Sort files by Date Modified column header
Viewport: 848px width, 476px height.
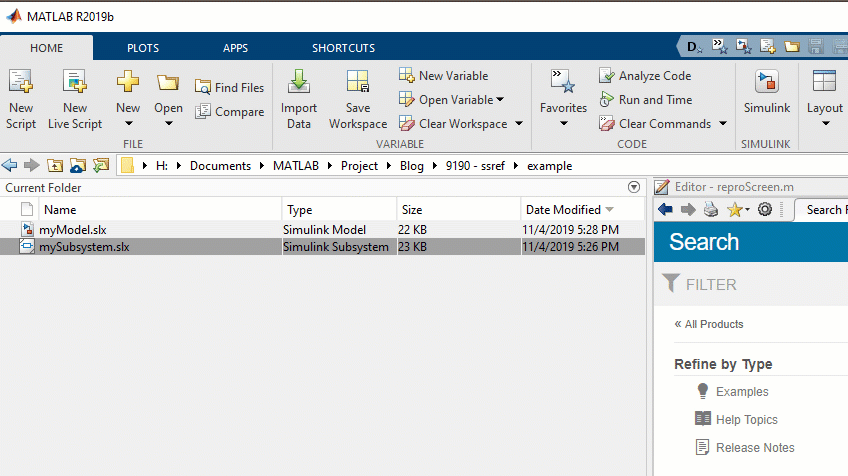[562, 210]
